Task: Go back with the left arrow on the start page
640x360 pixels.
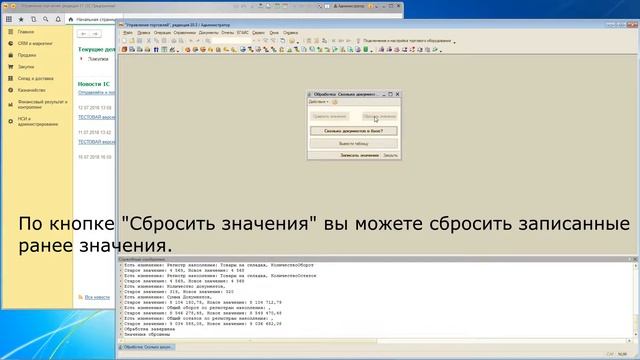Action: tap(84, 34)
